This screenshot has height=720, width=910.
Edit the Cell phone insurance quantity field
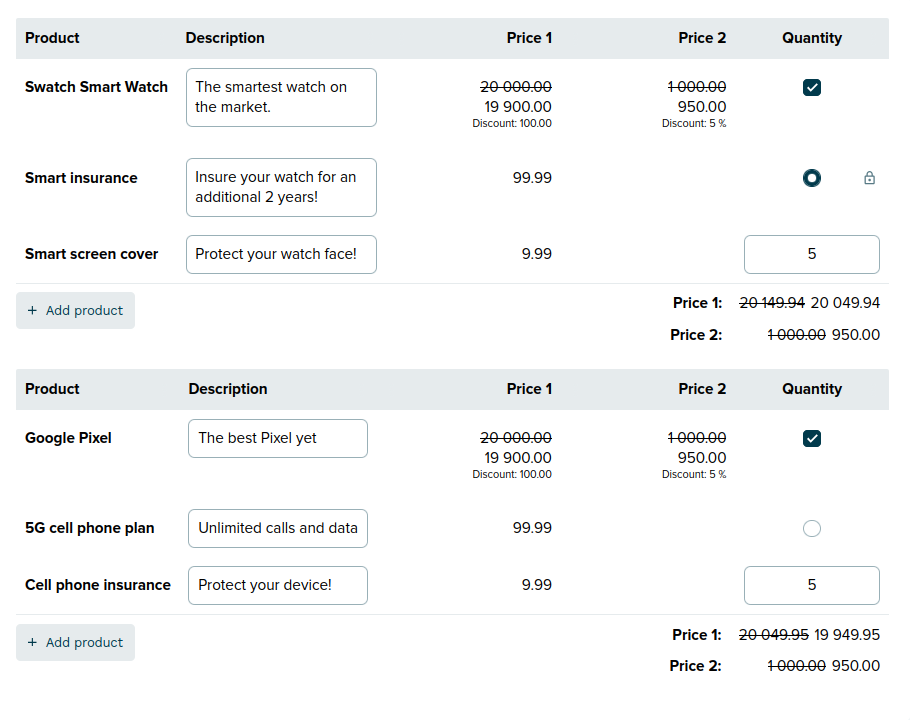(x=811, y=585)
